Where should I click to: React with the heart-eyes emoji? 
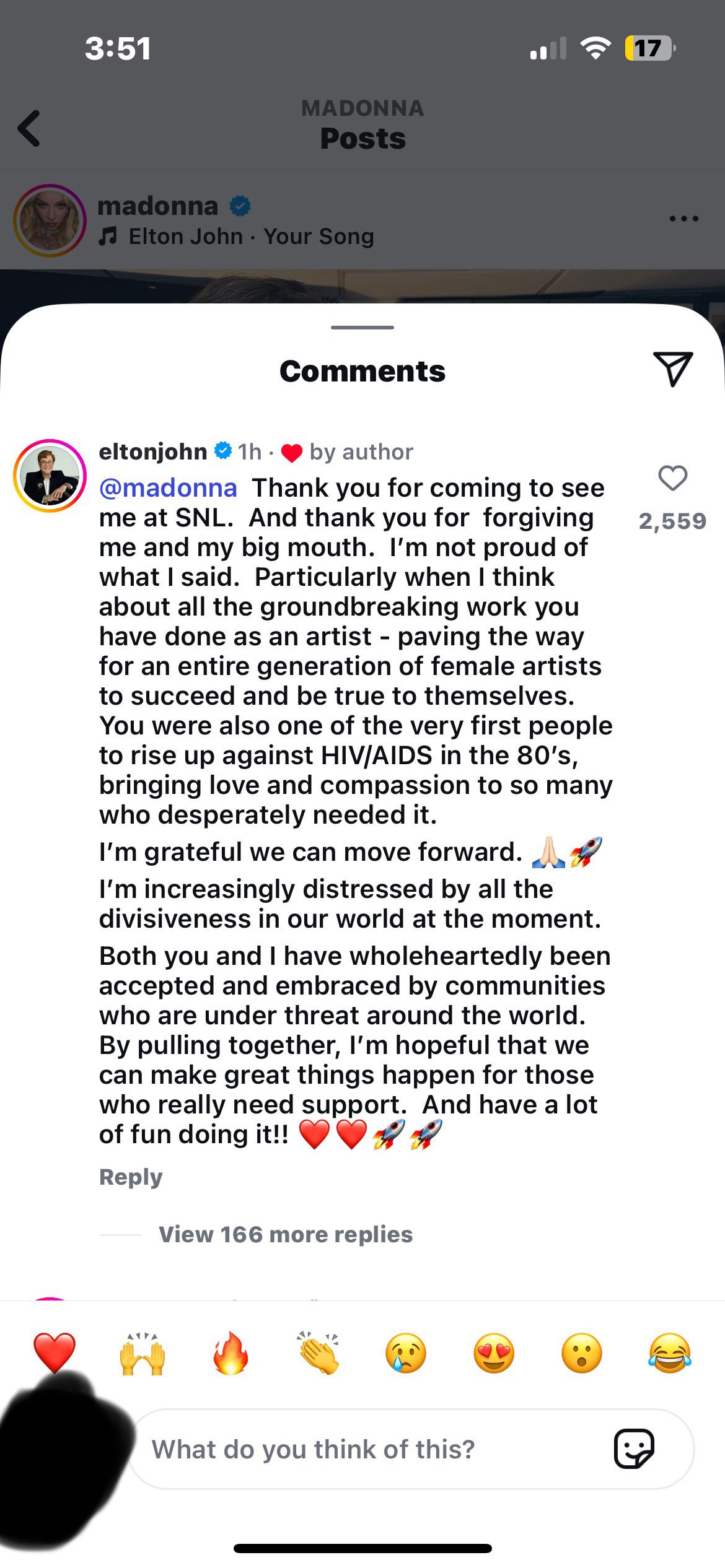pyautogui.click(x=494, y=1353)
